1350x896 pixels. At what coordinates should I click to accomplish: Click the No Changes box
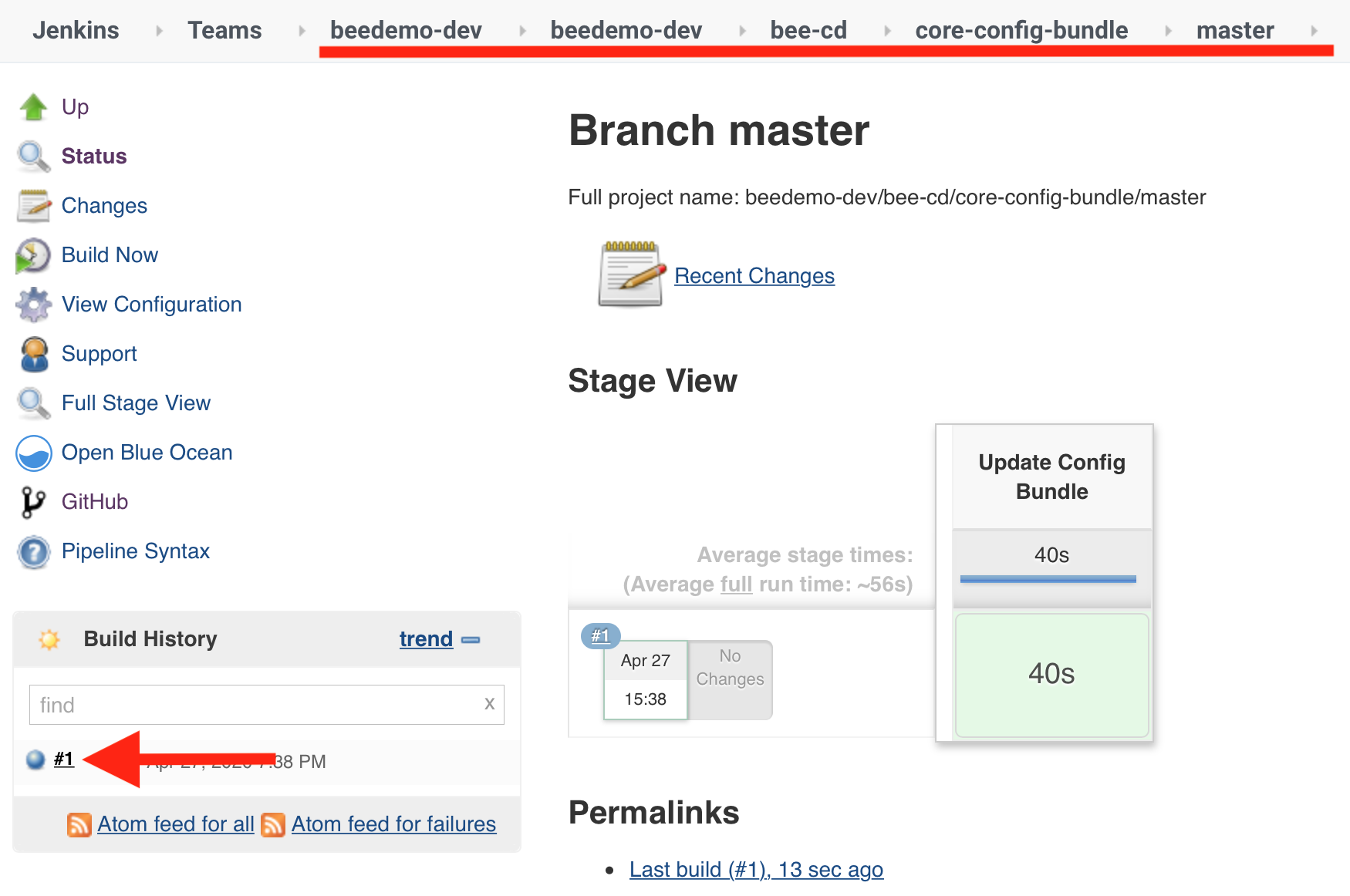730,680
